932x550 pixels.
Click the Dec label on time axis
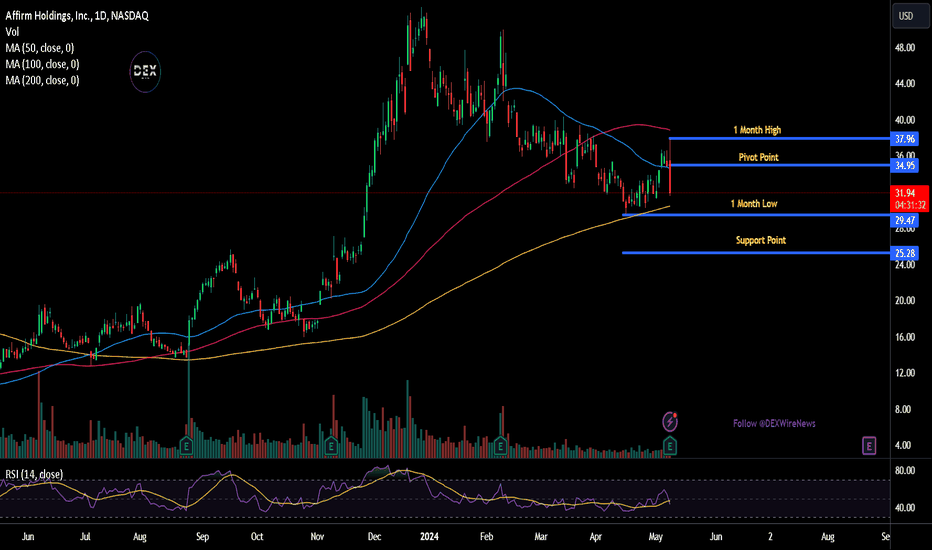[374, 536]
